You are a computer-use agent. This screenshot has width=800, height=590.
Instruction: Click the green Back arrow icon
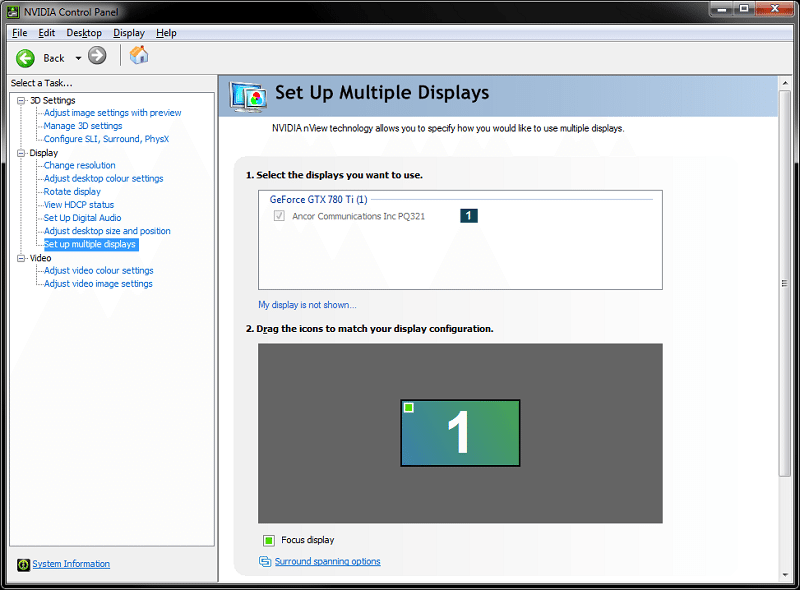(x=25, y=58)
